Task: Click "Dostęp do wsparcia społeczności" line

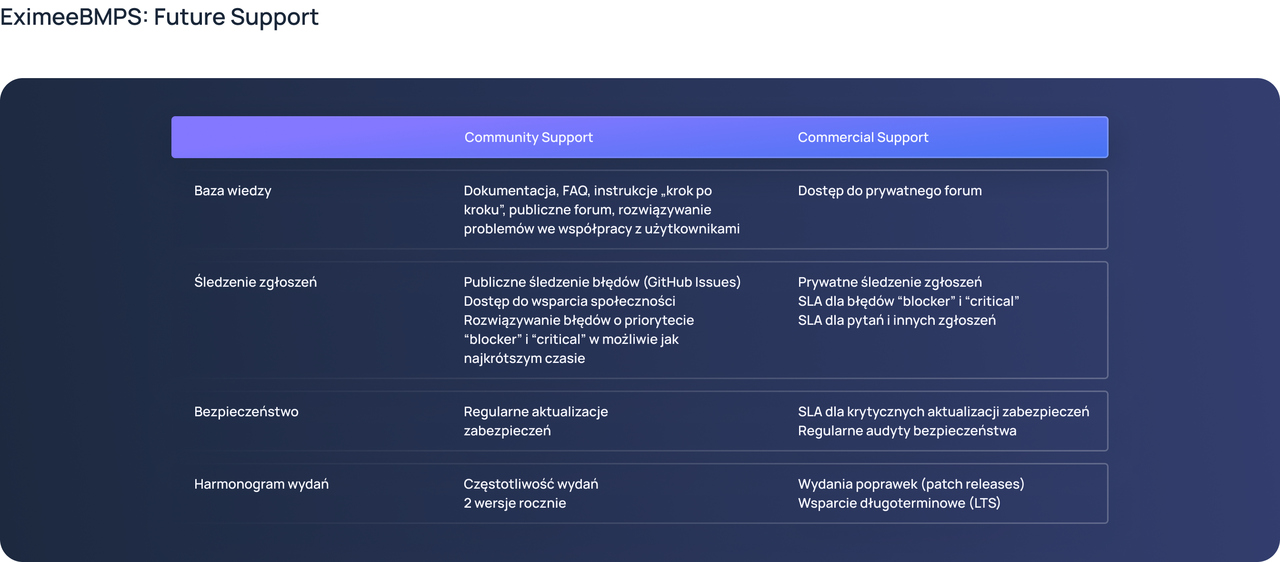Action: point(569,301)
